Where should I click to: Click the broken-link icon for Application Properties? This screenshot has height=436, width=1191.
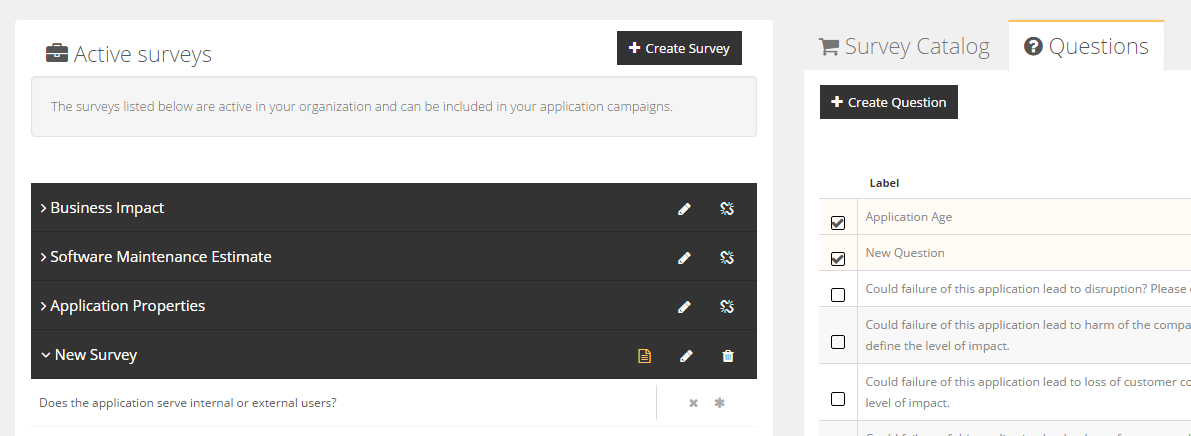tap(727, 307)
